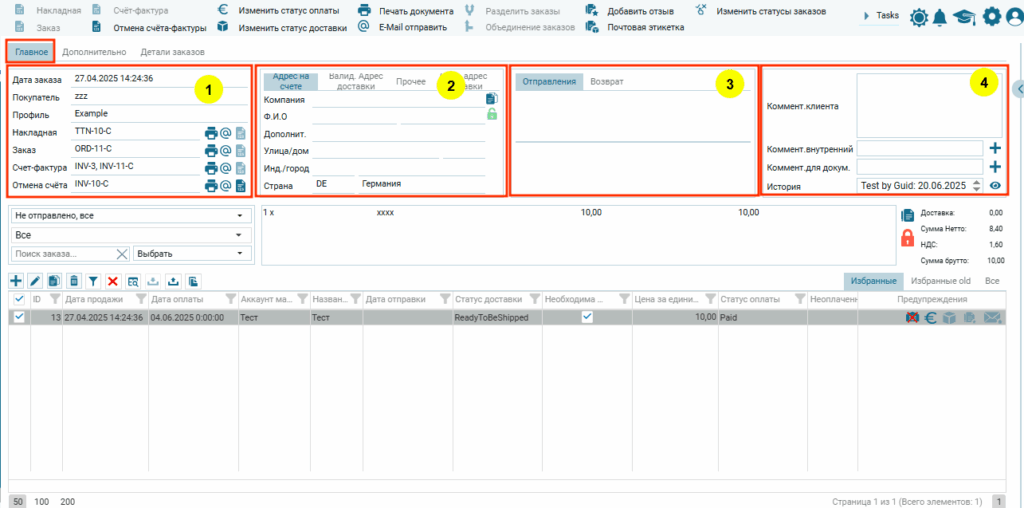Uncheck the row checkbox for order 13
This screenshot has height=508, width=1024.
[19, 317]
